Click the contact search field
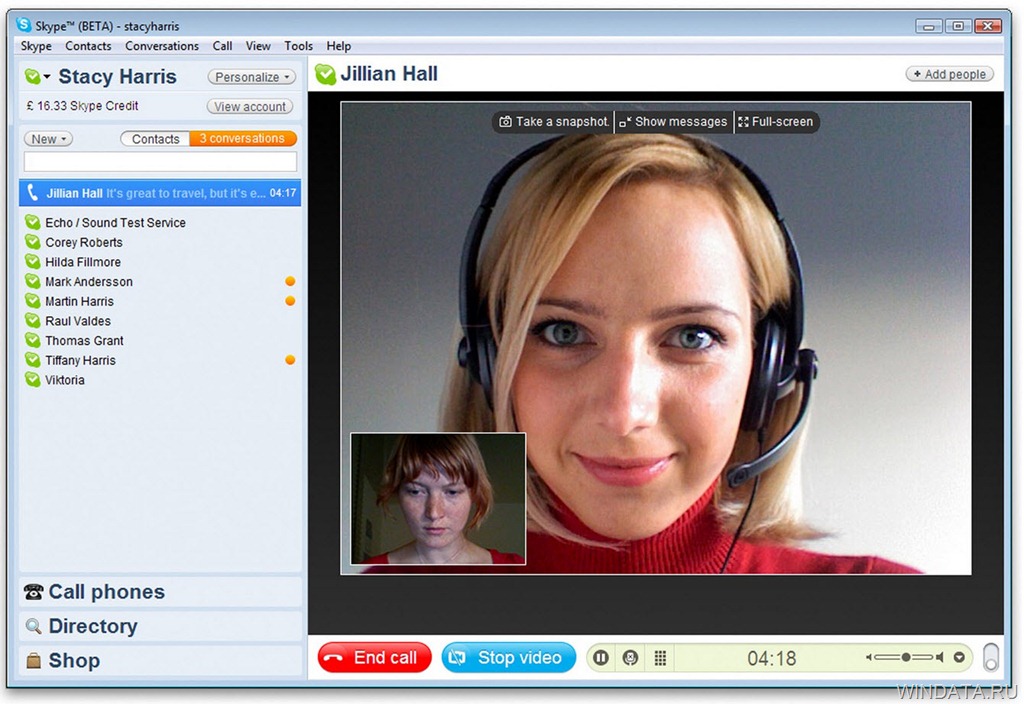 tap(160, 161)
